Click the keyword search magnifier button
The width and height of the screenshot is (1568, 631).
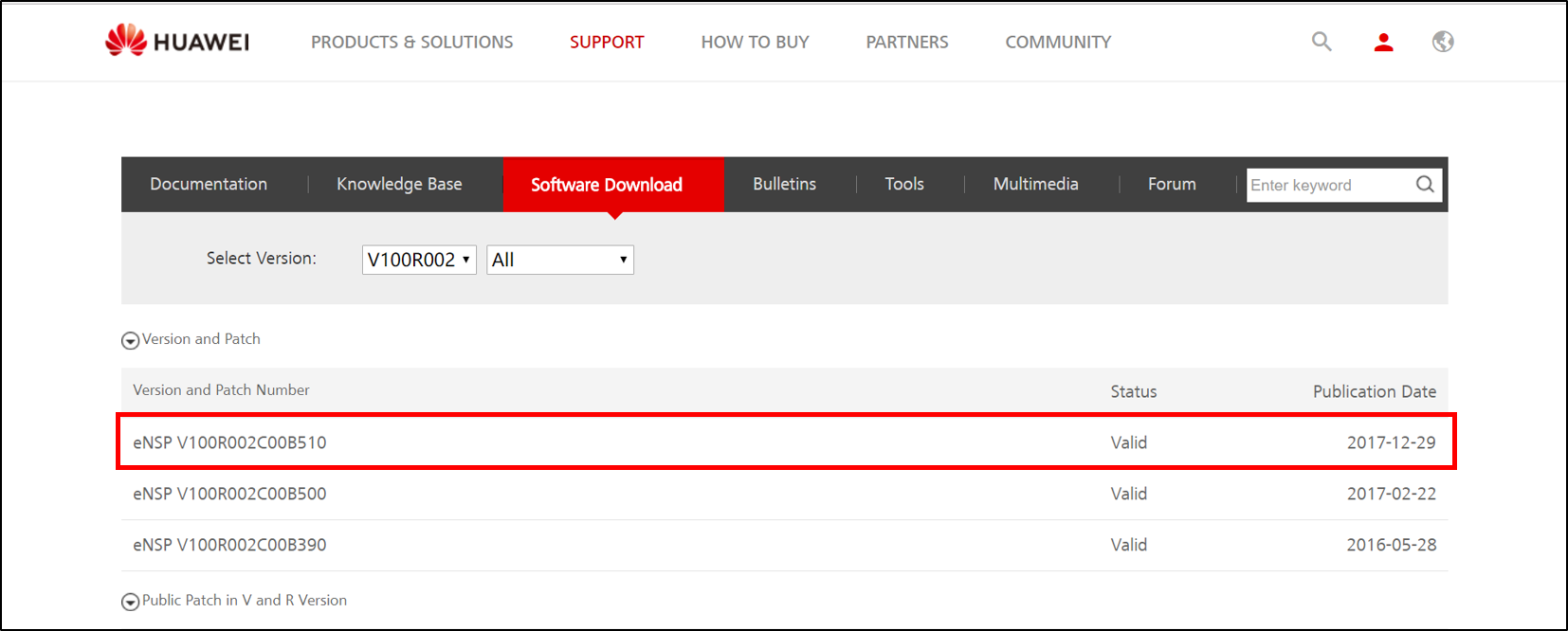tap(1425, 185)
